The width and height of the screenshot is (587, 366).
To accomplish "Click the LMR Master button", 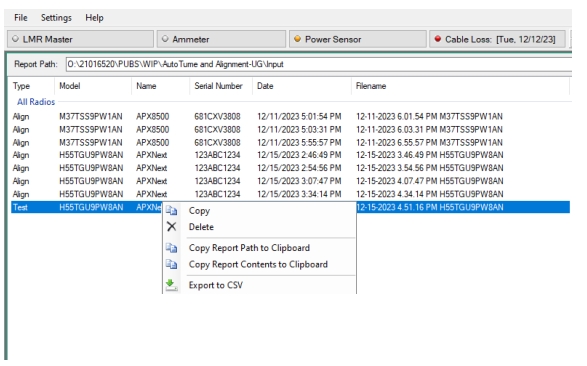I will pos(80,39).
